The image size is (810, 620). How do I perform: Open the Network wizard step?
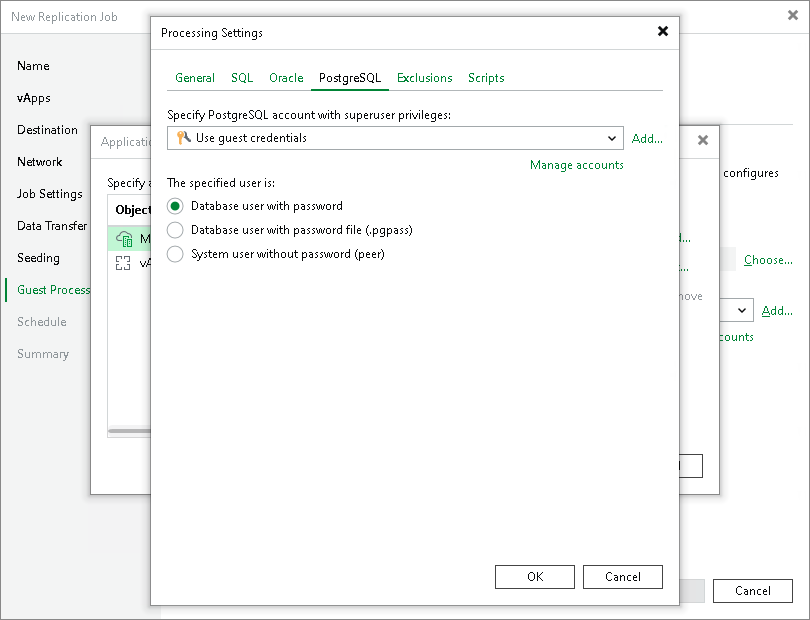(39, 162)
